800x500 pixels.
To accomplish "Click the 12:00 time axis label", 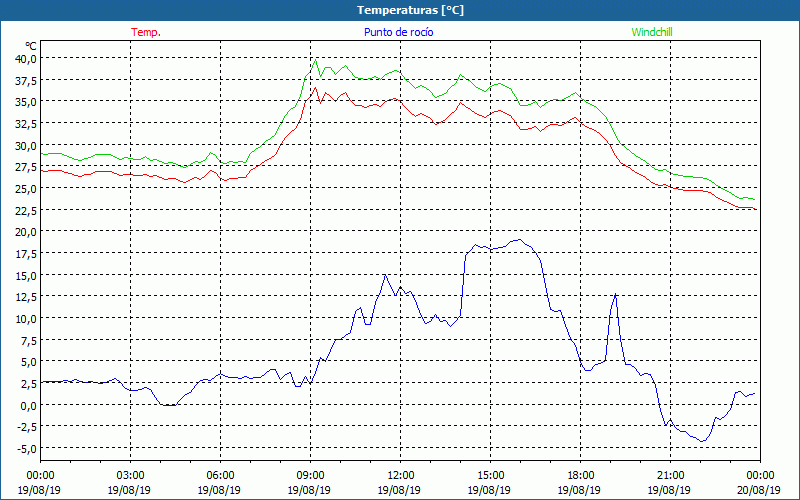I will tap(401, 476).
